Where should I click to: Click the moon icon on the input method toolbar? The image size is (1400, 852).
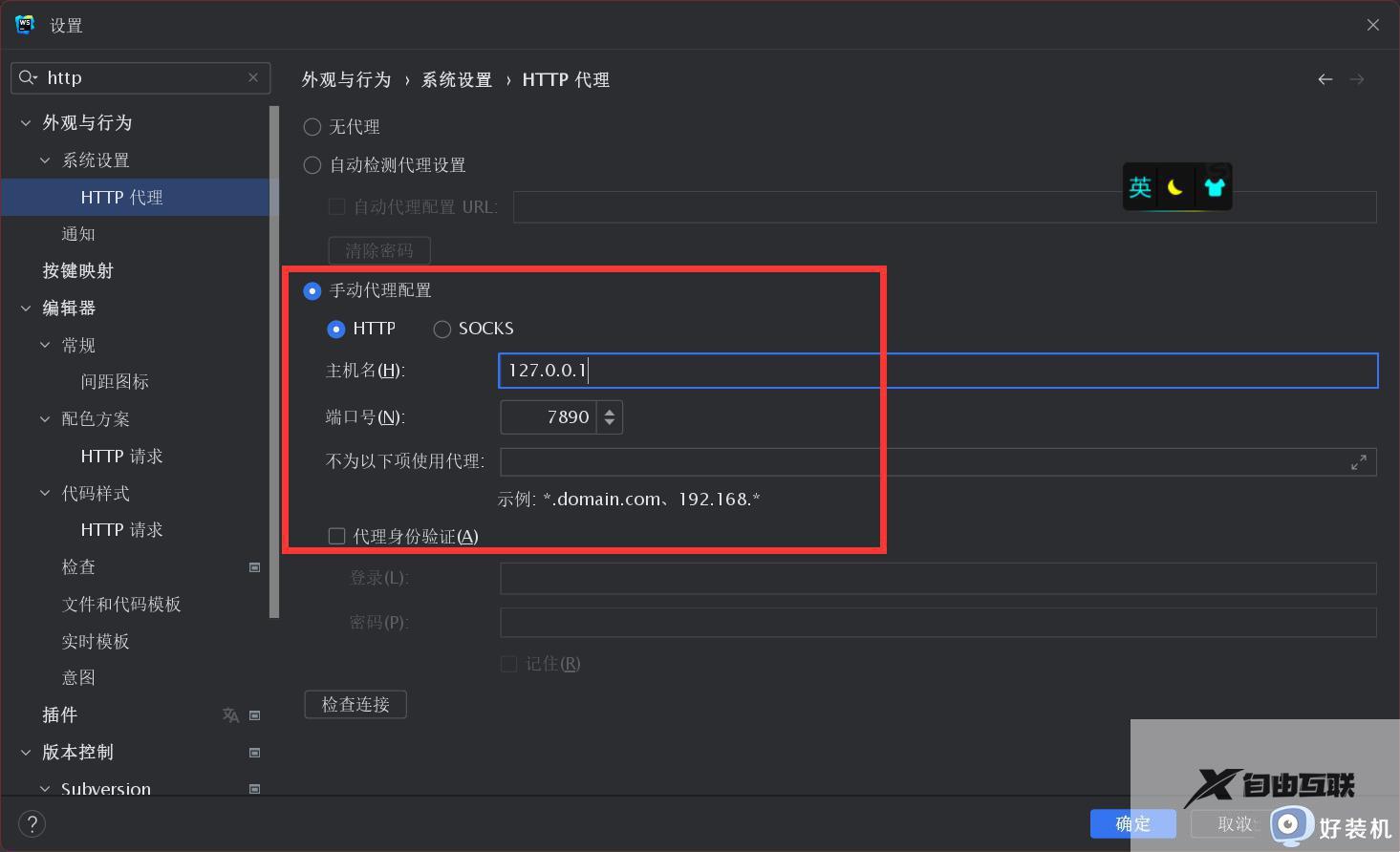(1175, 187)
